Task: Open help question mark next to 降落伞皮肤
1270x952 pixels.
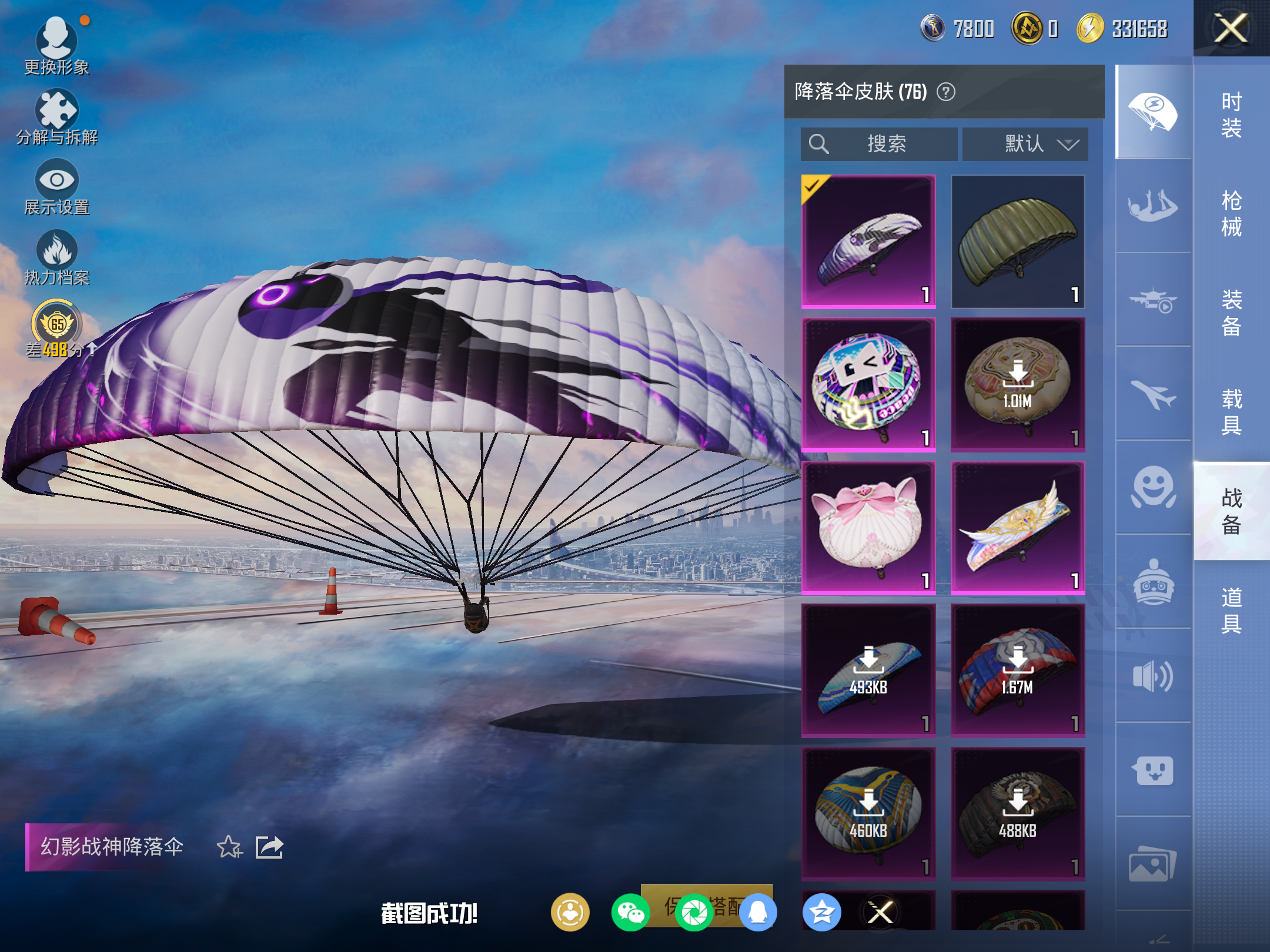Action: point(945,92)
